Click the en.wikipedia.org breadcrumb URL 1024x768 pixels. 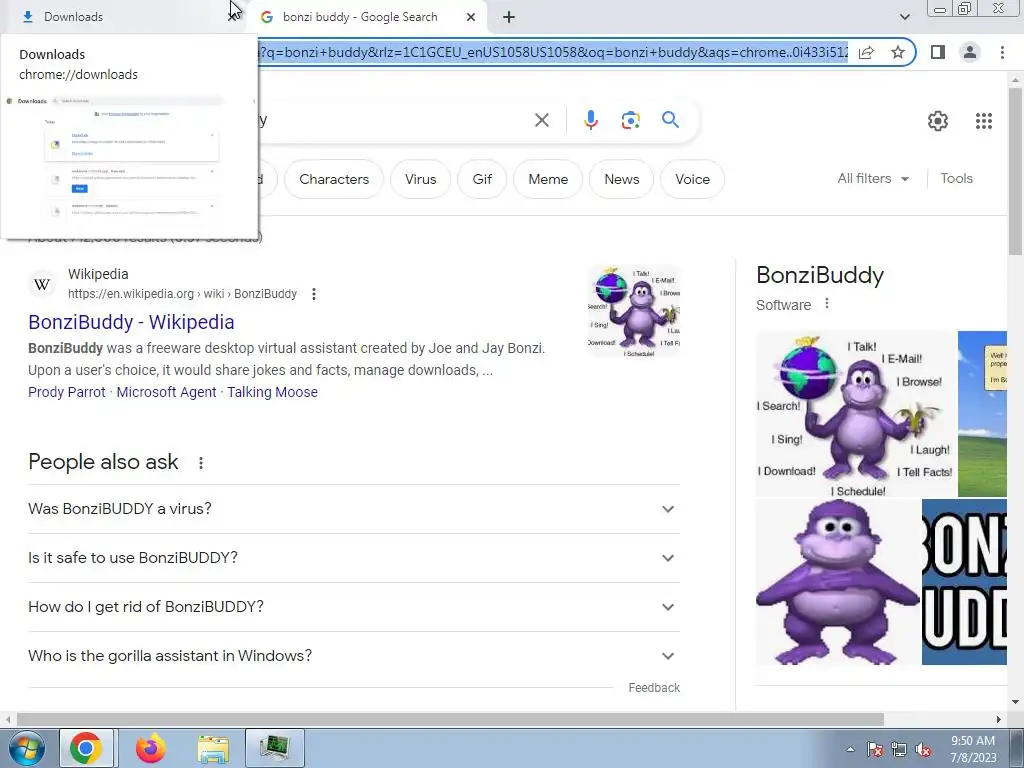182,294
